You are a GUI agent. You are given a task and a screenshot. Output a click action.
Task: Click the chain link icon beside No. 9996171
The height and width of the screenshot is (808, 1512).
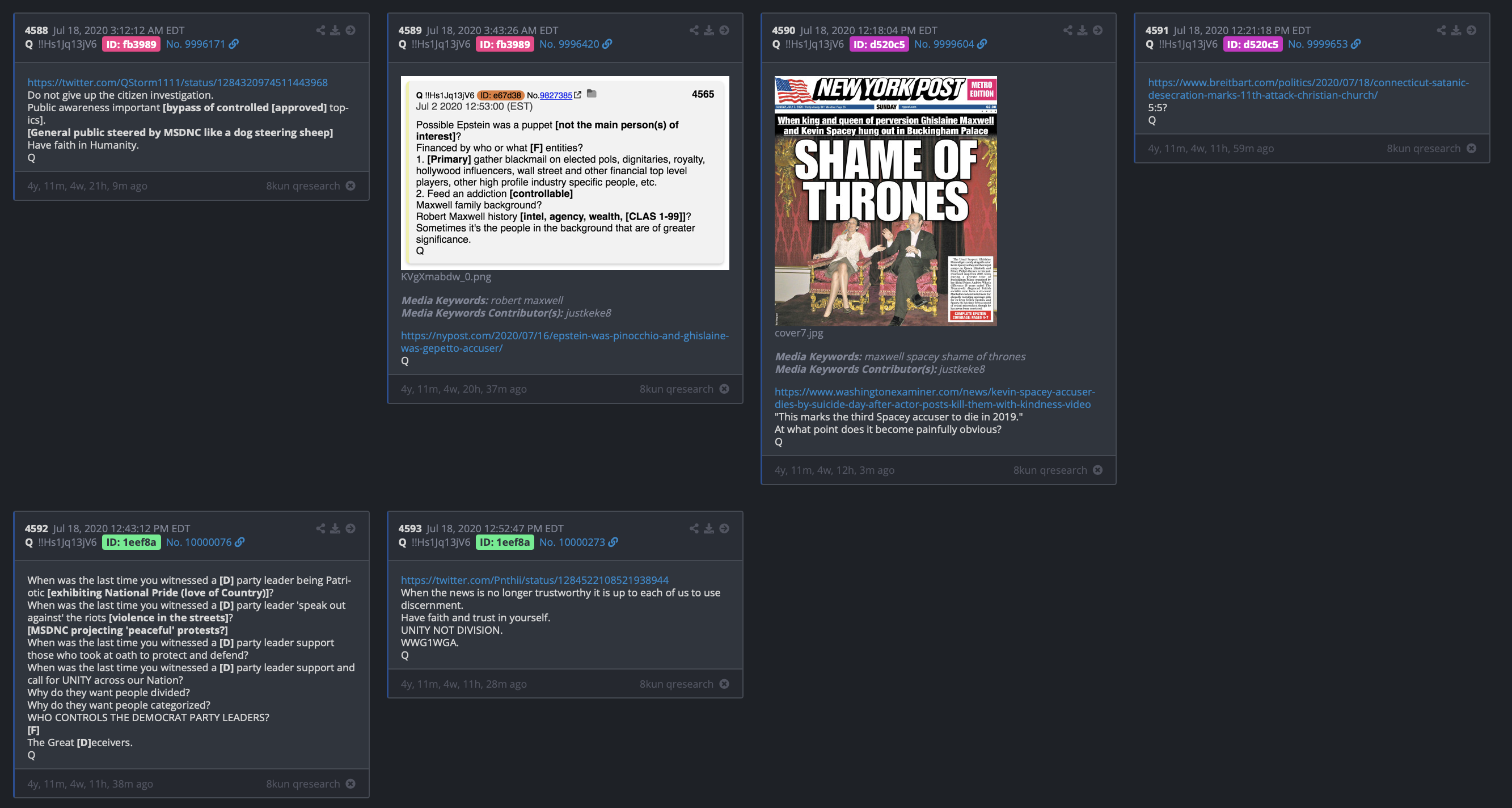coord(234,44)
